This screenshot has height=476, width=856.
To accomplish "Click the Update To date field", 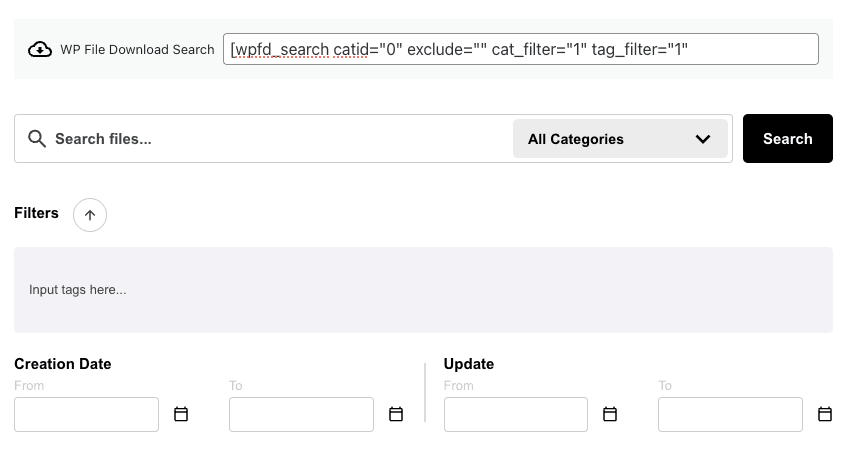I will pyautogui.click(x=730, y=414).
